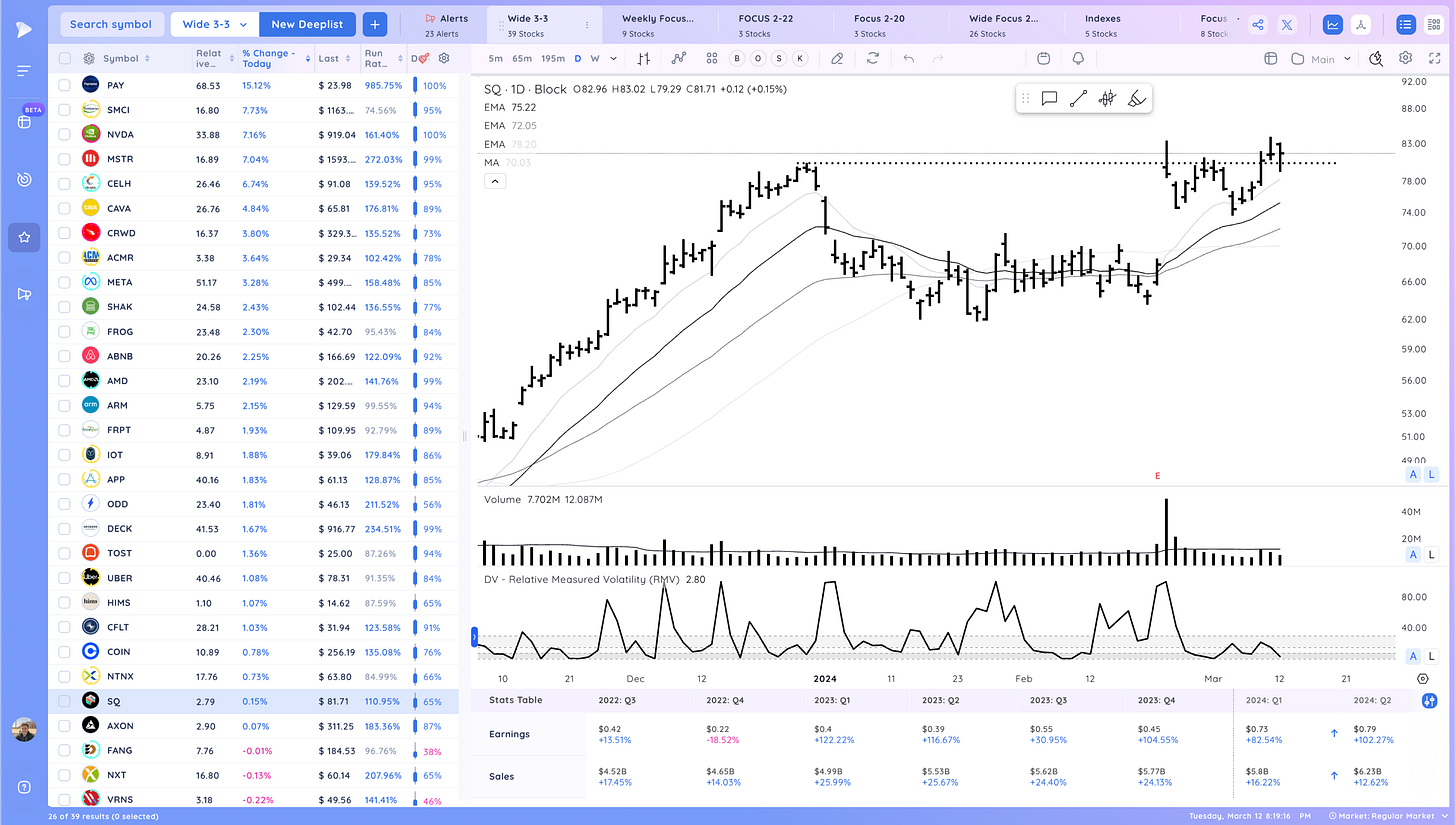Toggle the S marker button
Viewport: 1456px width, 825px height.
pyautogui.click(x=779, y=59)
